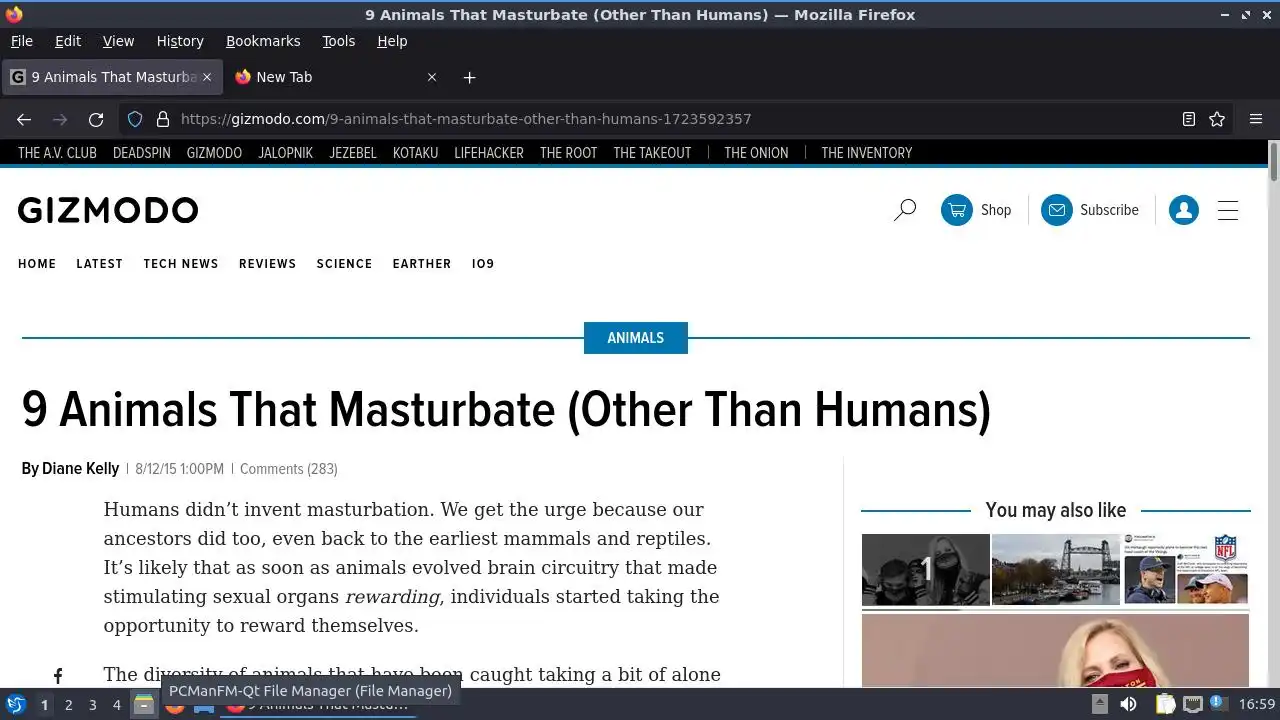Open REVIEWS navigation section
This screenshot has width=1280, height=720.
[x=267, y=264]
